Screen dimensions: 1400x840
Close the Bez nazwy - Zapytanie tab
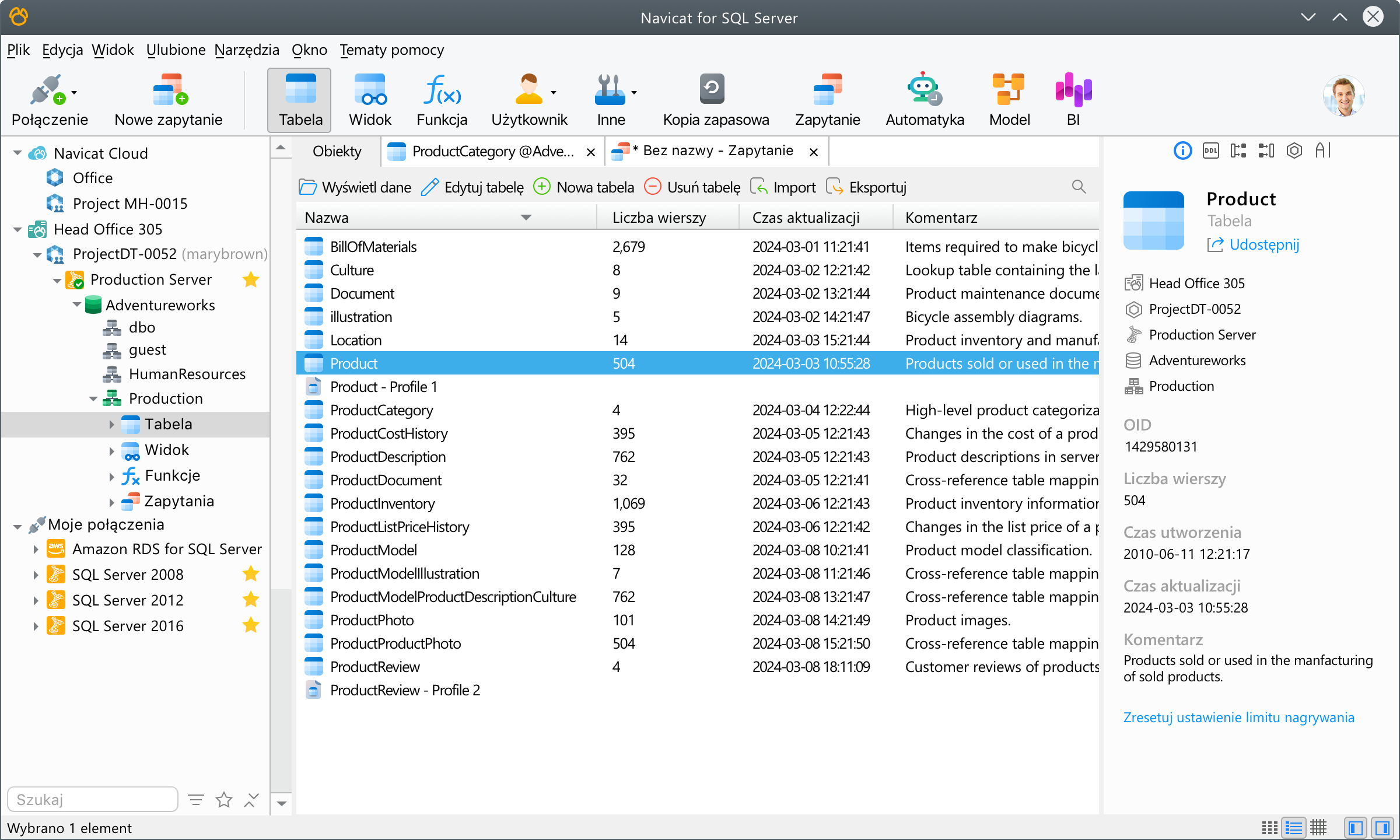pos(813,152)
